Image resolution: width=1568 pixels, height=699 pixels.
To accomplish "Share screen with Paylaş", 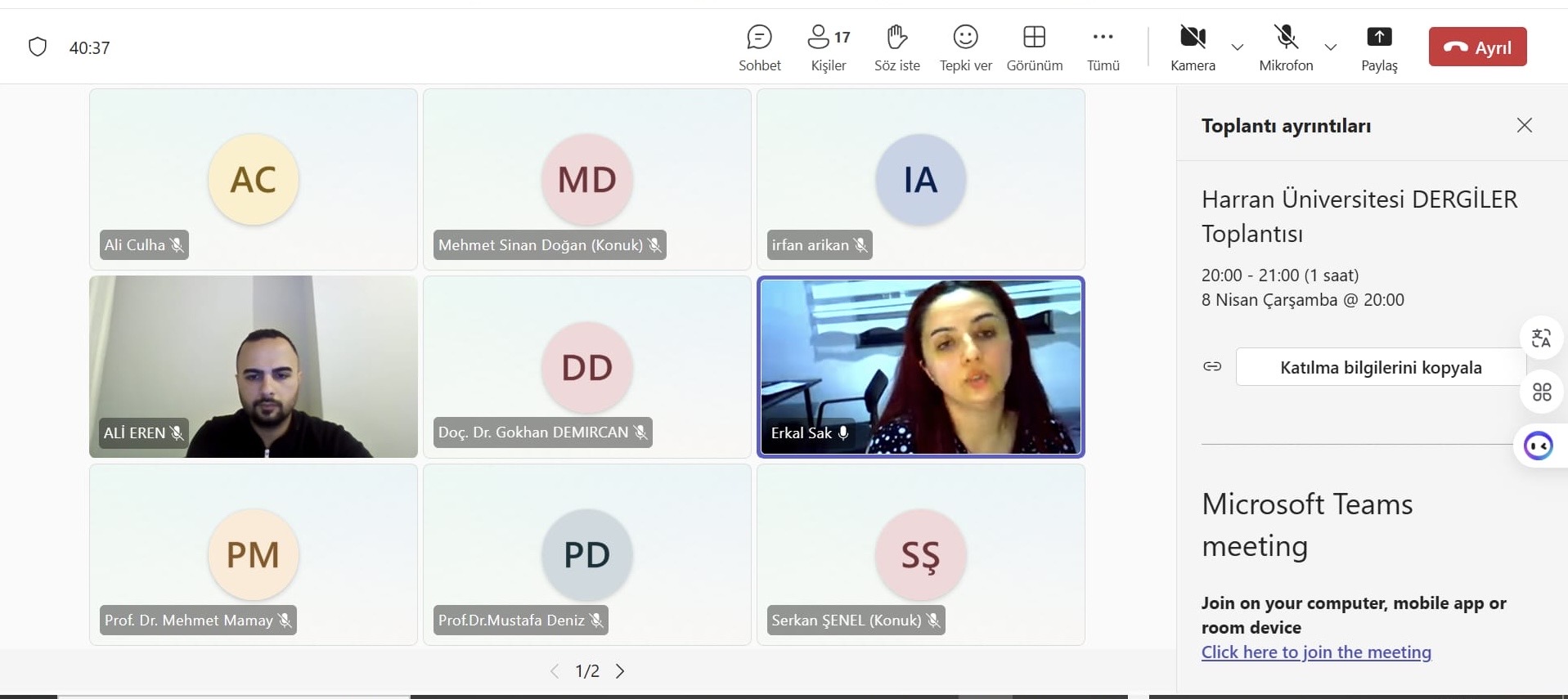I will point(1379,47).
